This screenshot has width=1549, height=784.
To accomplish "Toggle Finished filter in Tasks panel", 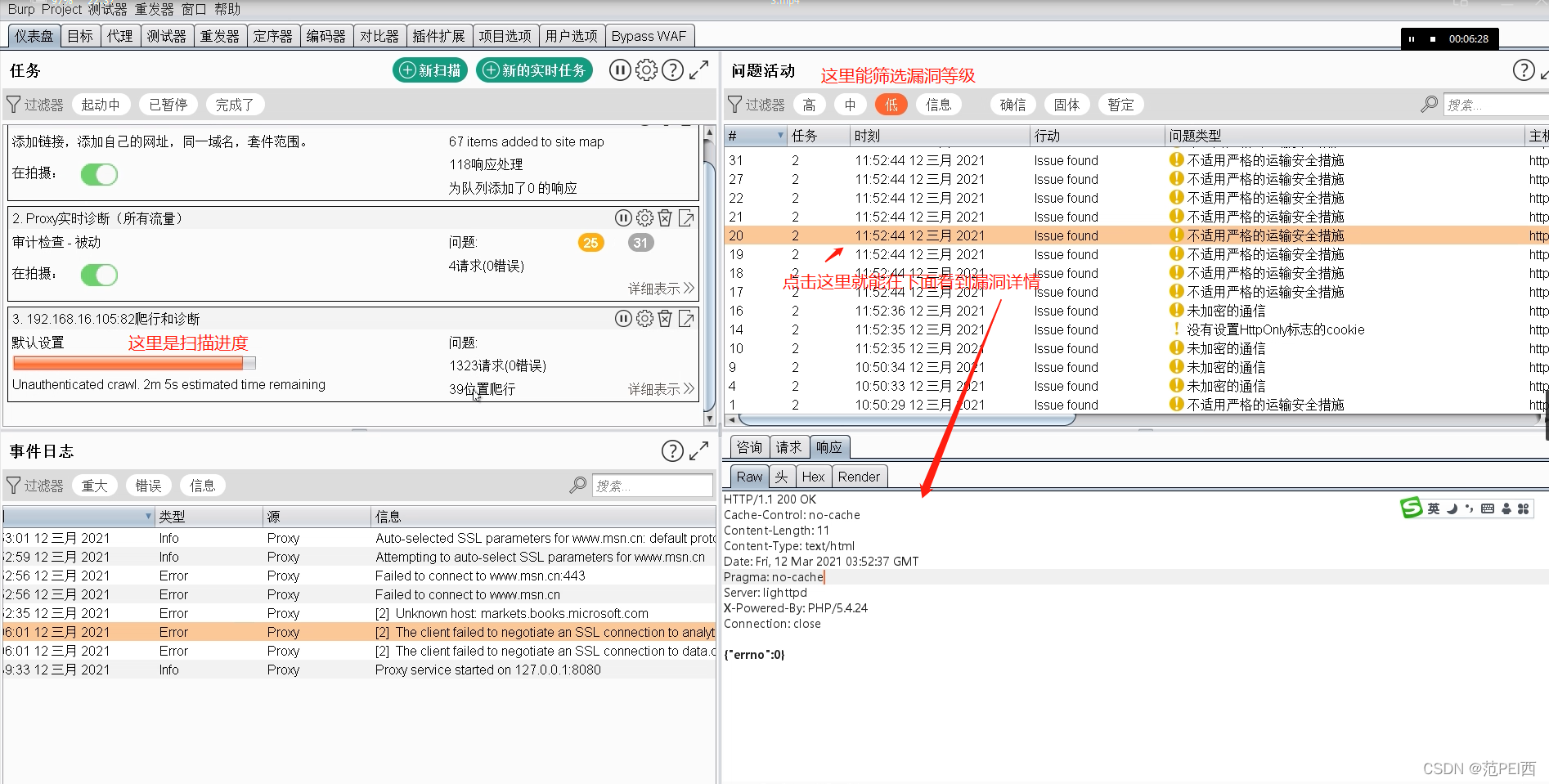I will coord(235,105).
